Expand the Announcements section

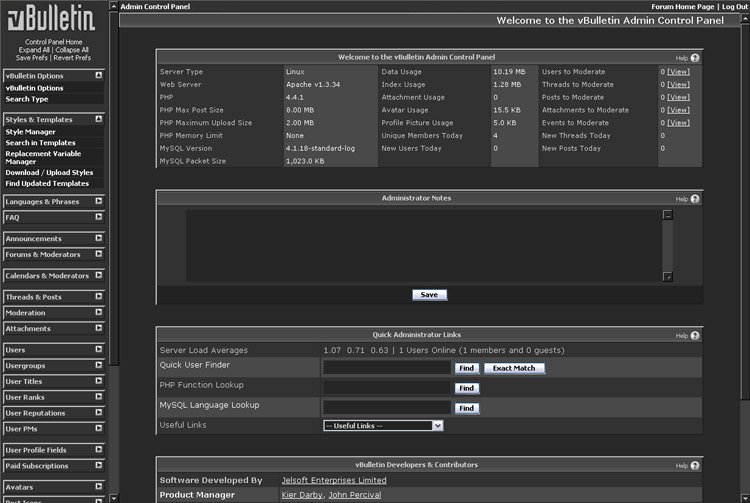[99, 238]
